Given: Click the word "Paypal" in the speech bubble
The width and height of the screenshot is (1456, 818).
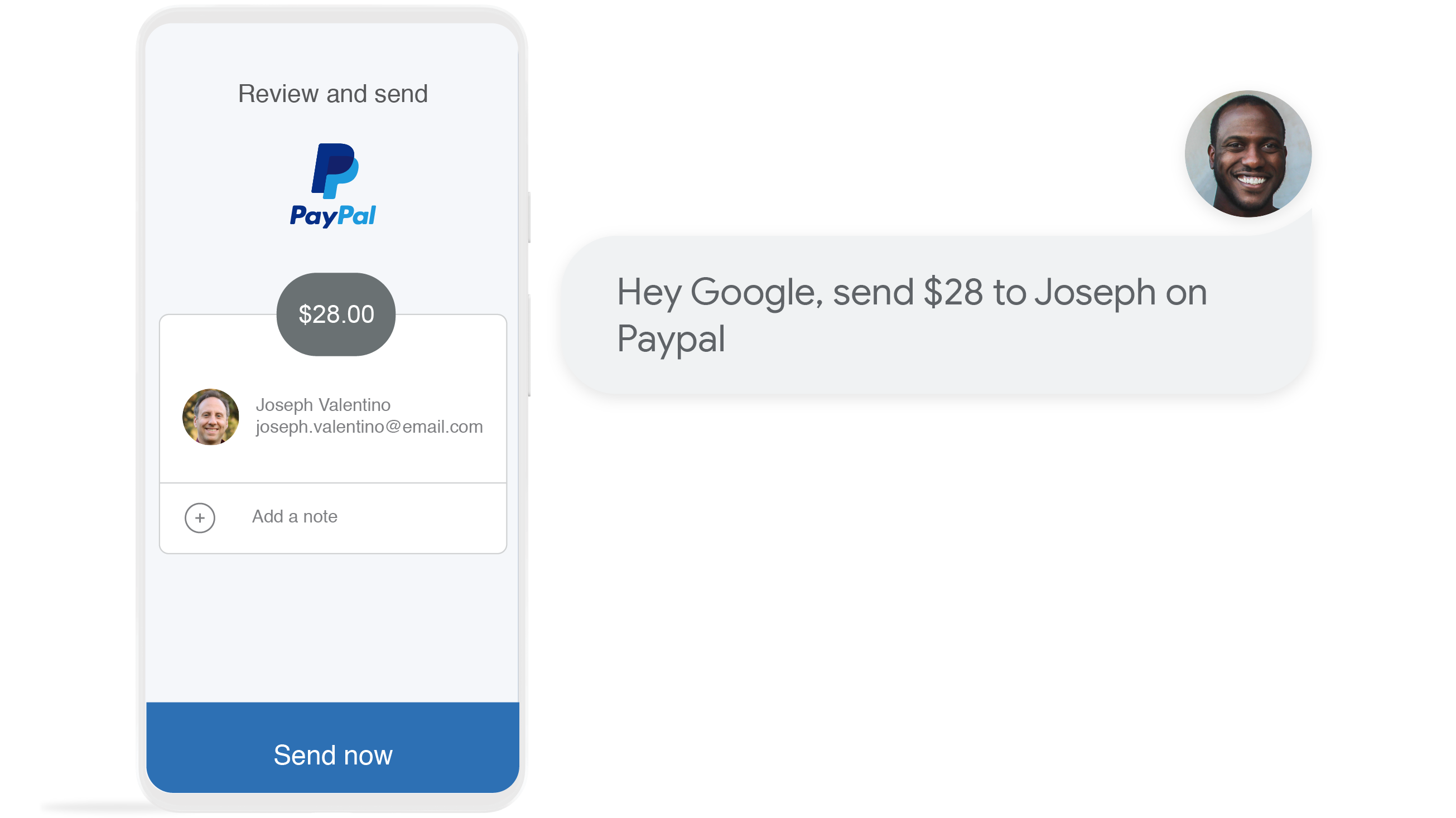Looking at the screenshot, I should (671, 339).
